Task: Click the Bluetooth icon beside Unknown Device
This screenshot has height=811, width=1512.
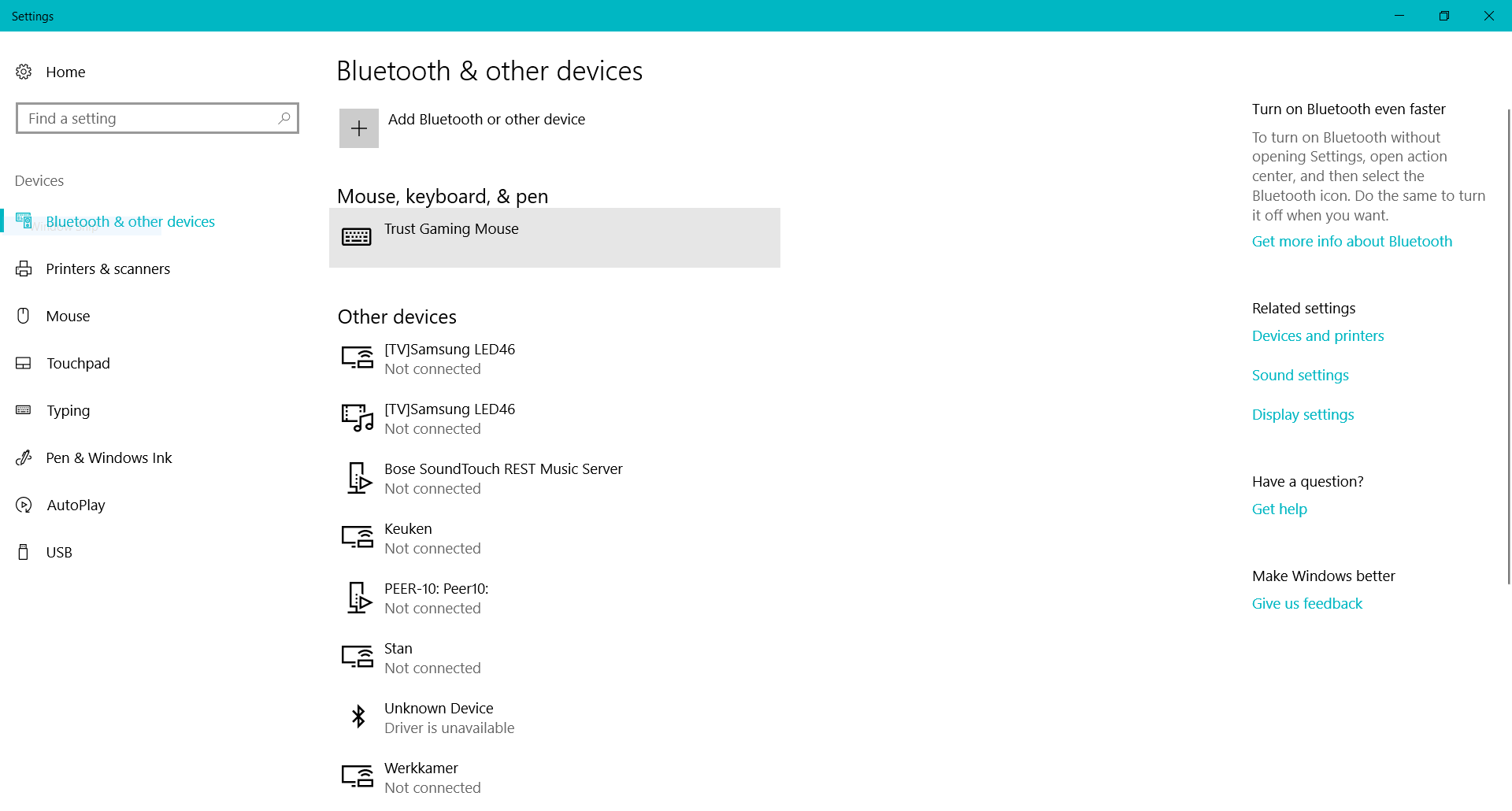Action: tap(358, 717)
